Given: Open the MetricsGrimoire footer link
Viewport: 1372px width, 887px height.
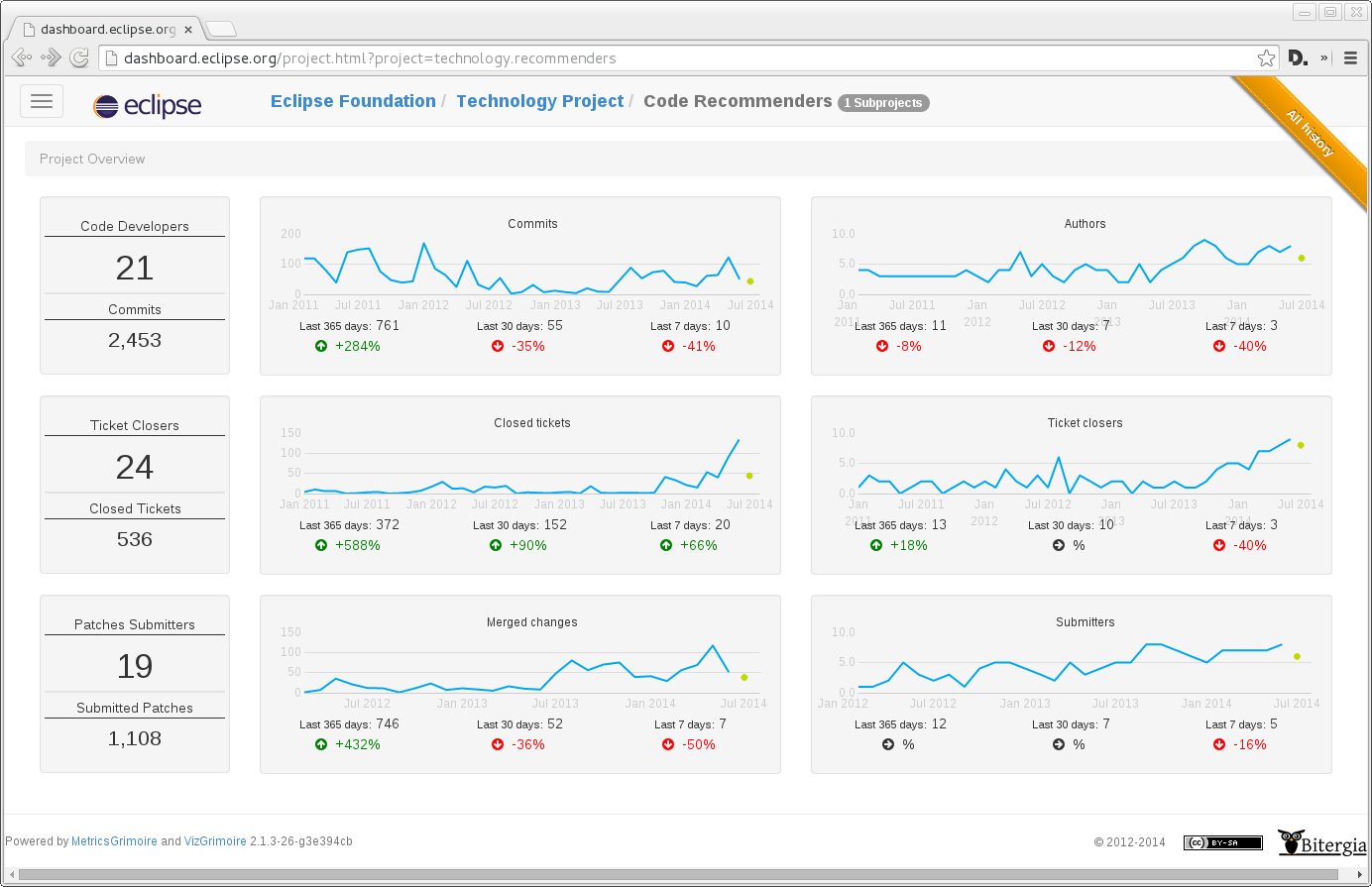Looking at the screenshot, I should 114,841.
